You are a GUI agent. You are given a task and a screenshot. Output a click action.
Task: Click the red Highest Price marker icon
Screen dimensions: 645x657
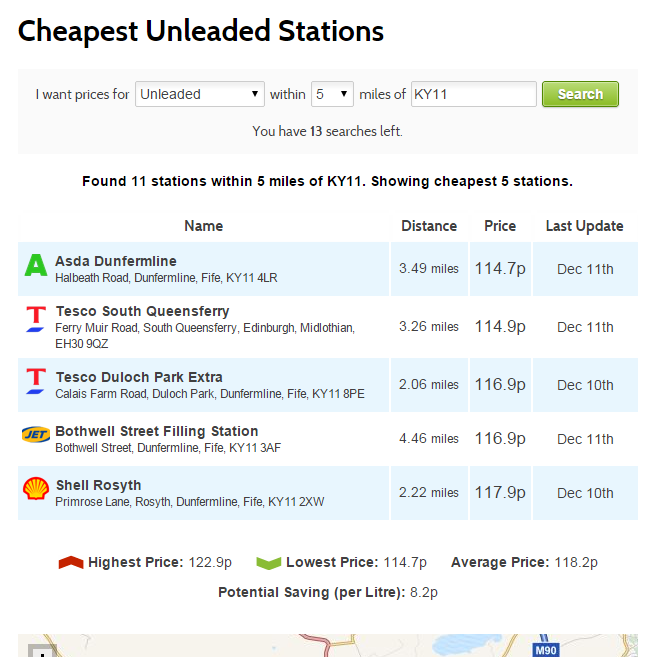tap(71, 562)
